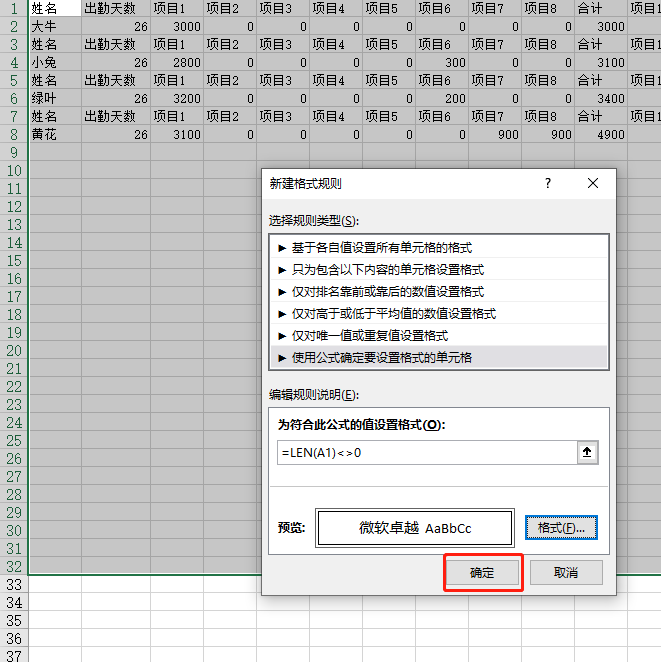This screenshot has height=662, width=661.
Task: Select rule 仅对高于或低于平均值的数值设置格式
Action: pos(439,314)
